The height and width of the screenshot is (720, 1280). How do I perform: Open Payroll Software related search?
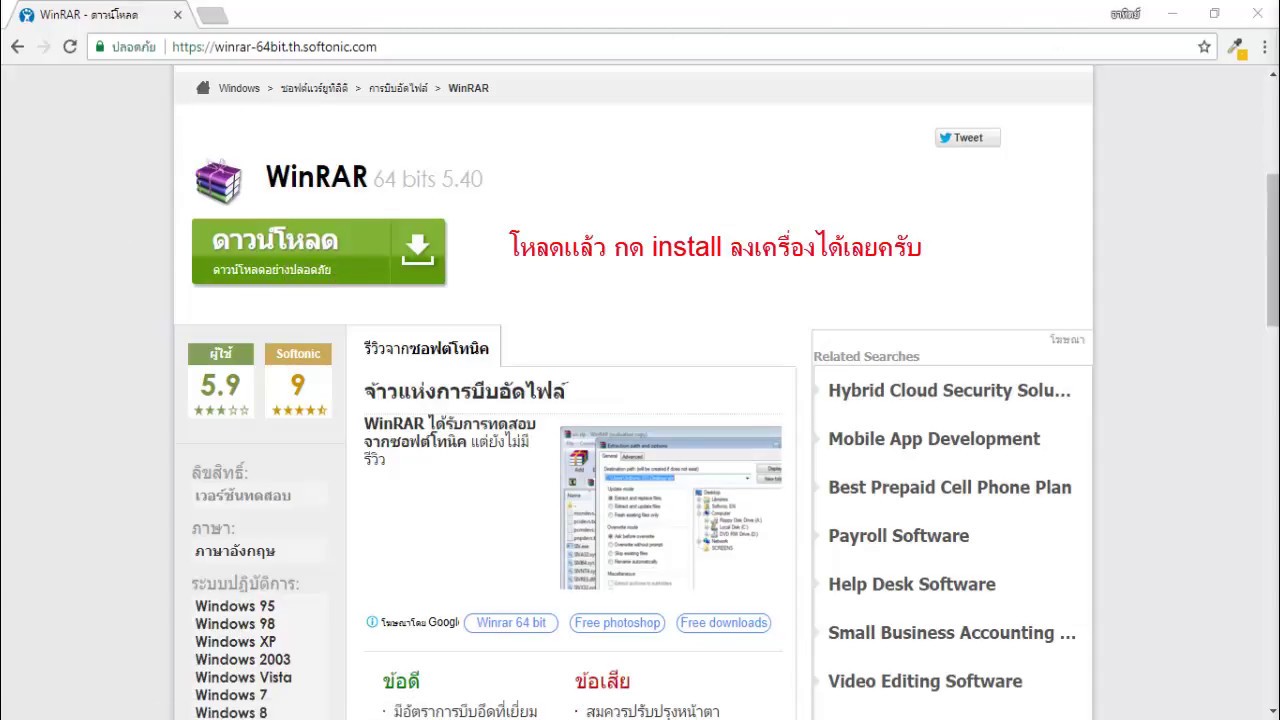coord(898,536)
